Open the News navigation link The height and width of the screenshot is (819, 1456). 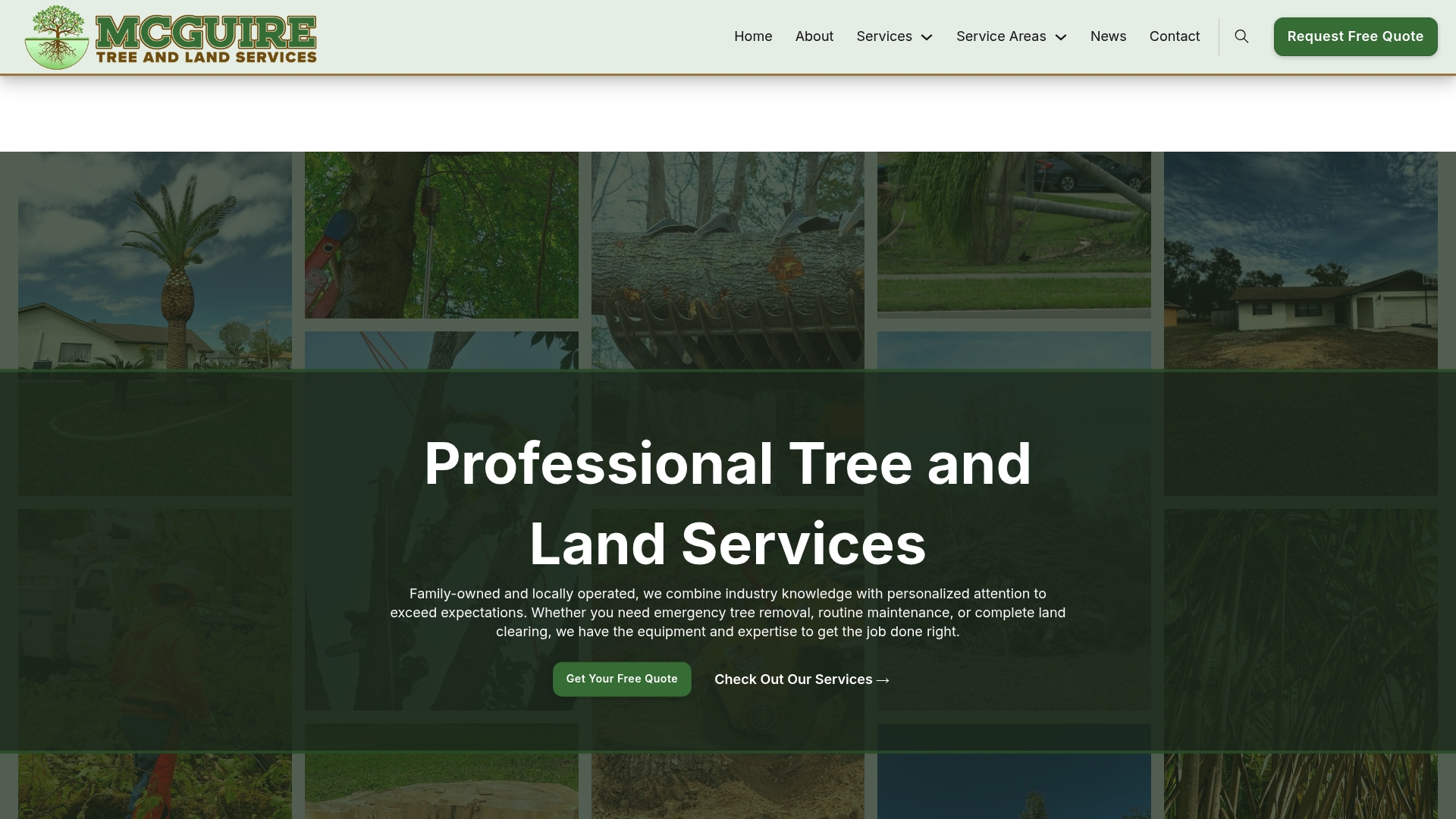pyautogui.click(x=1108, y=36)
